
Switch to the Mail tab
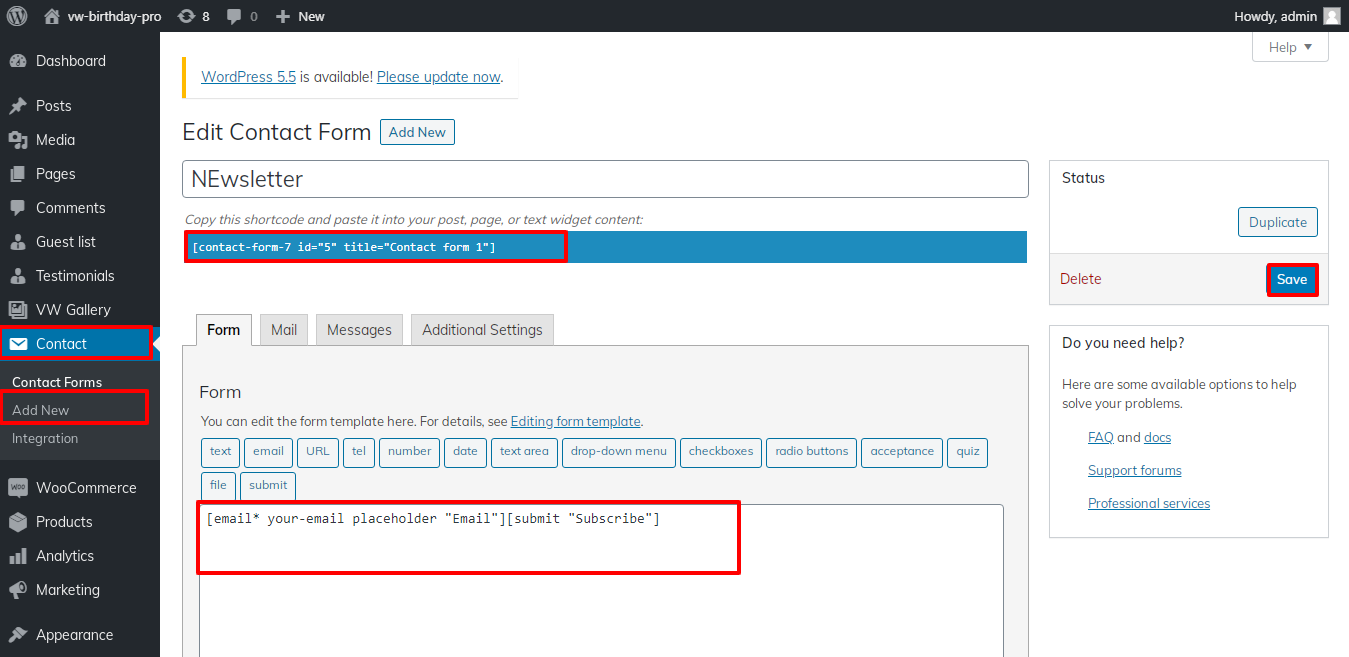[x=284, y=330]
